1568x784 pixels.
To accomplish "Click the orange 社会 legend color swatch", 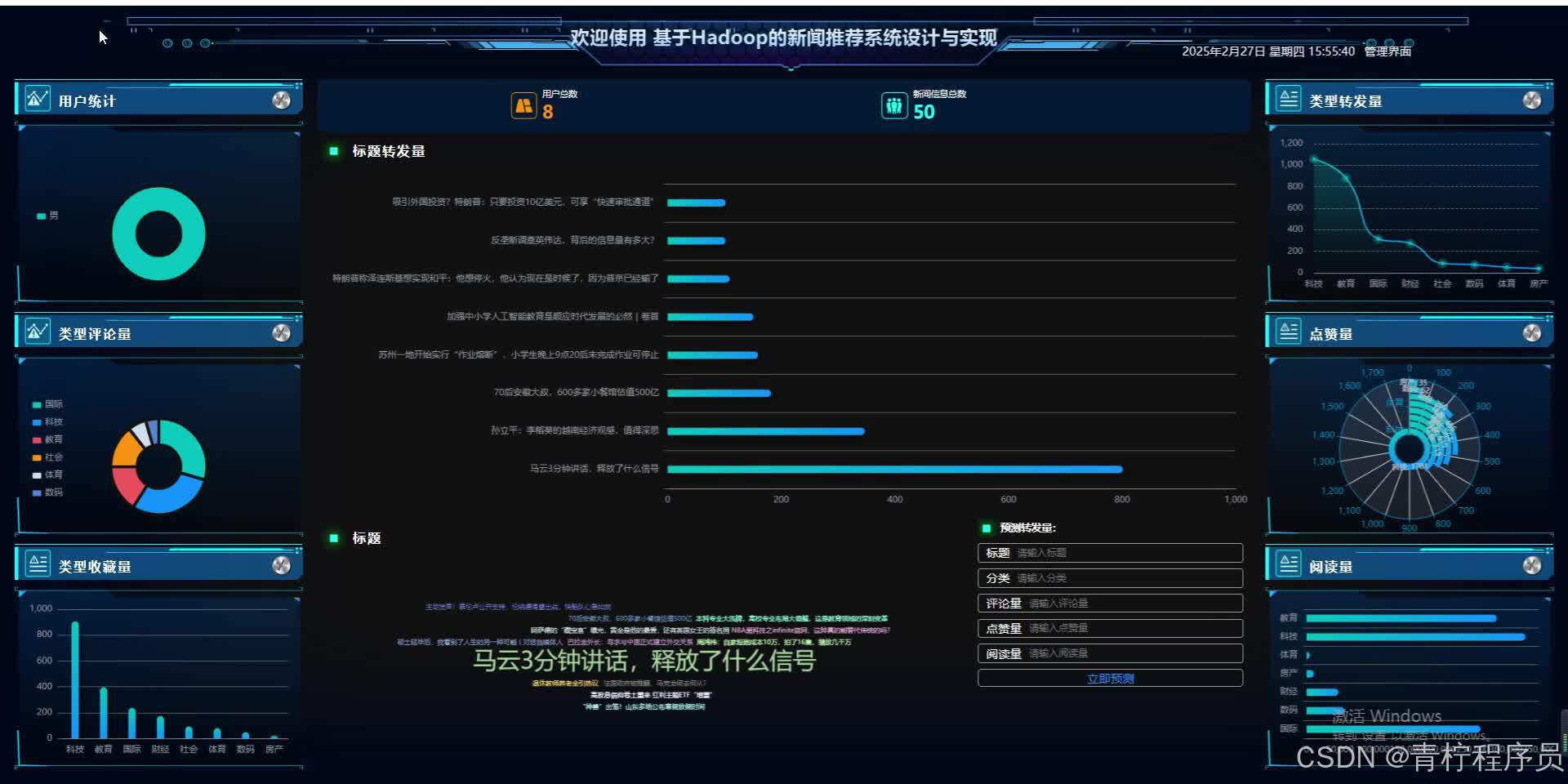I will click(x=38, y=457).
